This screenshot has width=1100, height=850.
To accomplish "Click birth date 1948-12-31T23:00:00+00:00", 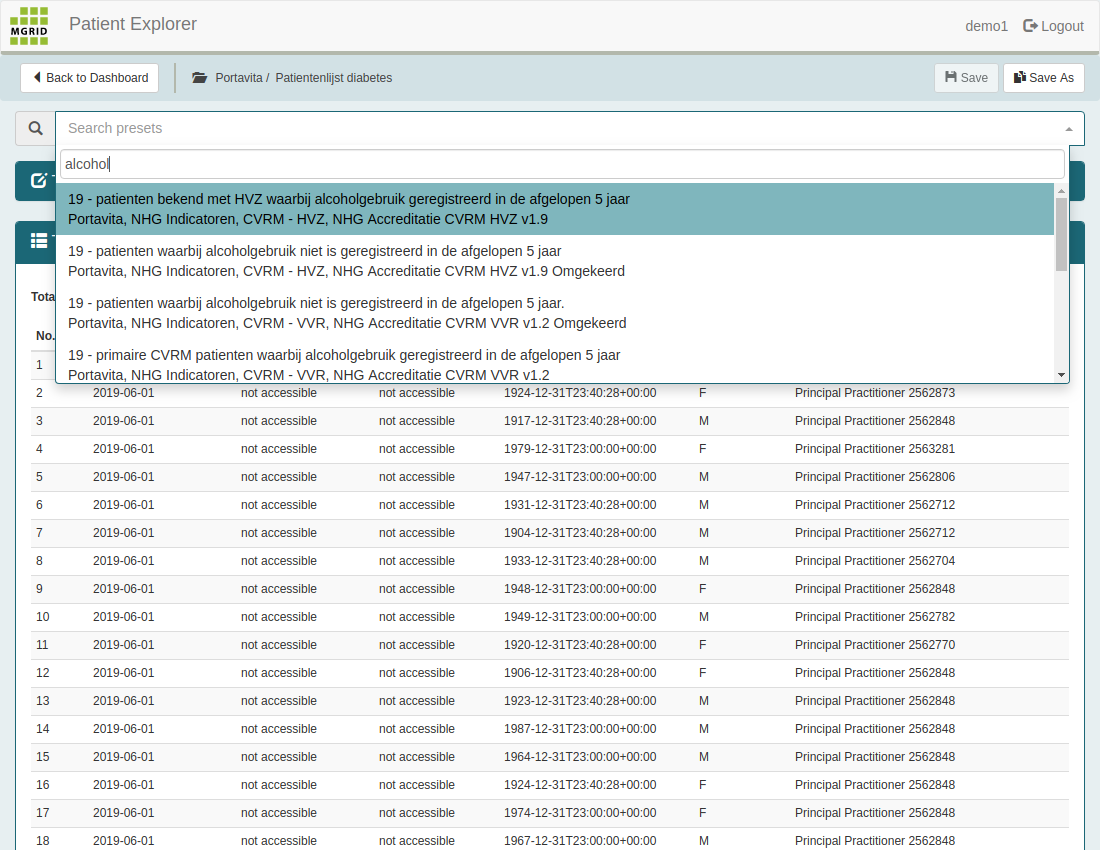I will coord(580,589).
